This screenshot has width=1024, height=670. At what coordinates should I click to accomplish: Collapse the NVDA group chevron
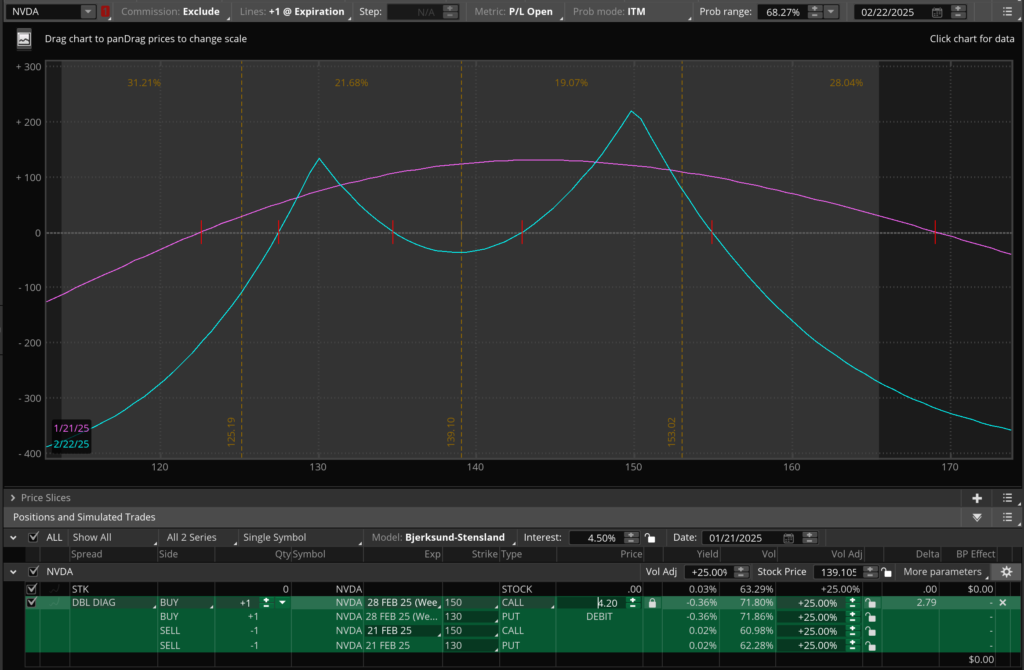pos(13,572)
